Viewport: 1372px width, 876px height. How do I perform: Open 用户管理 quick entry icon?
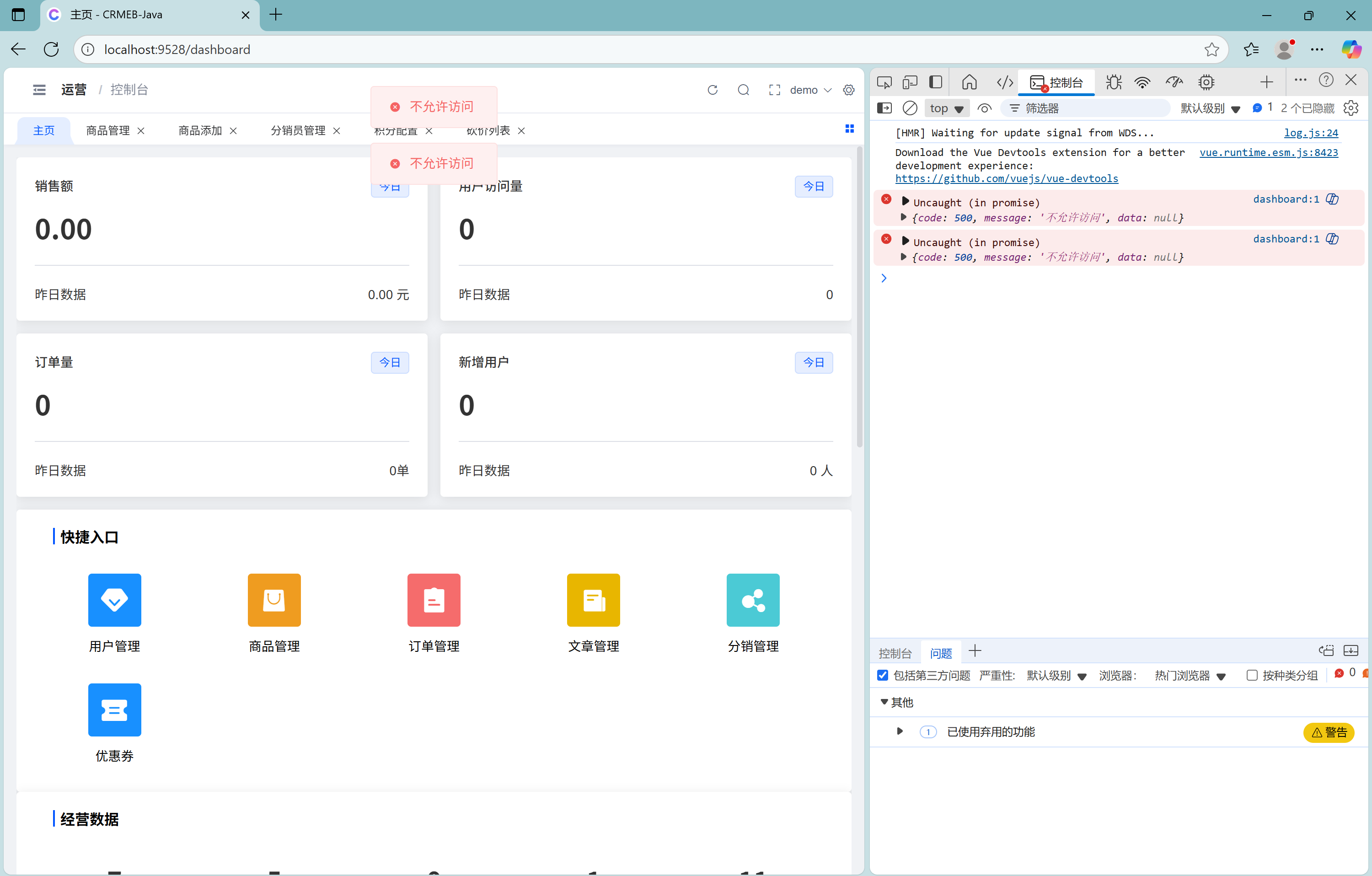pyautogui.click(x=114, y=600)
